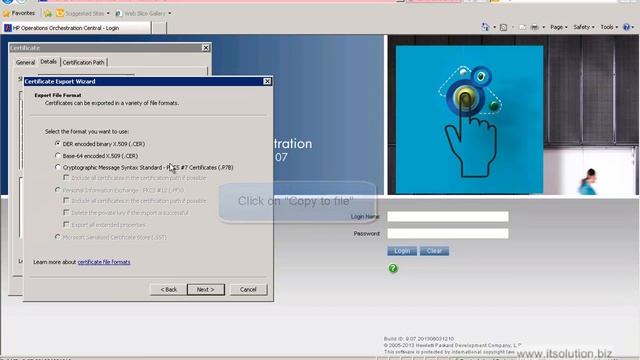Click the HP OO Central tab favicon
Screen dimensions: 640x360
(8, 28)
